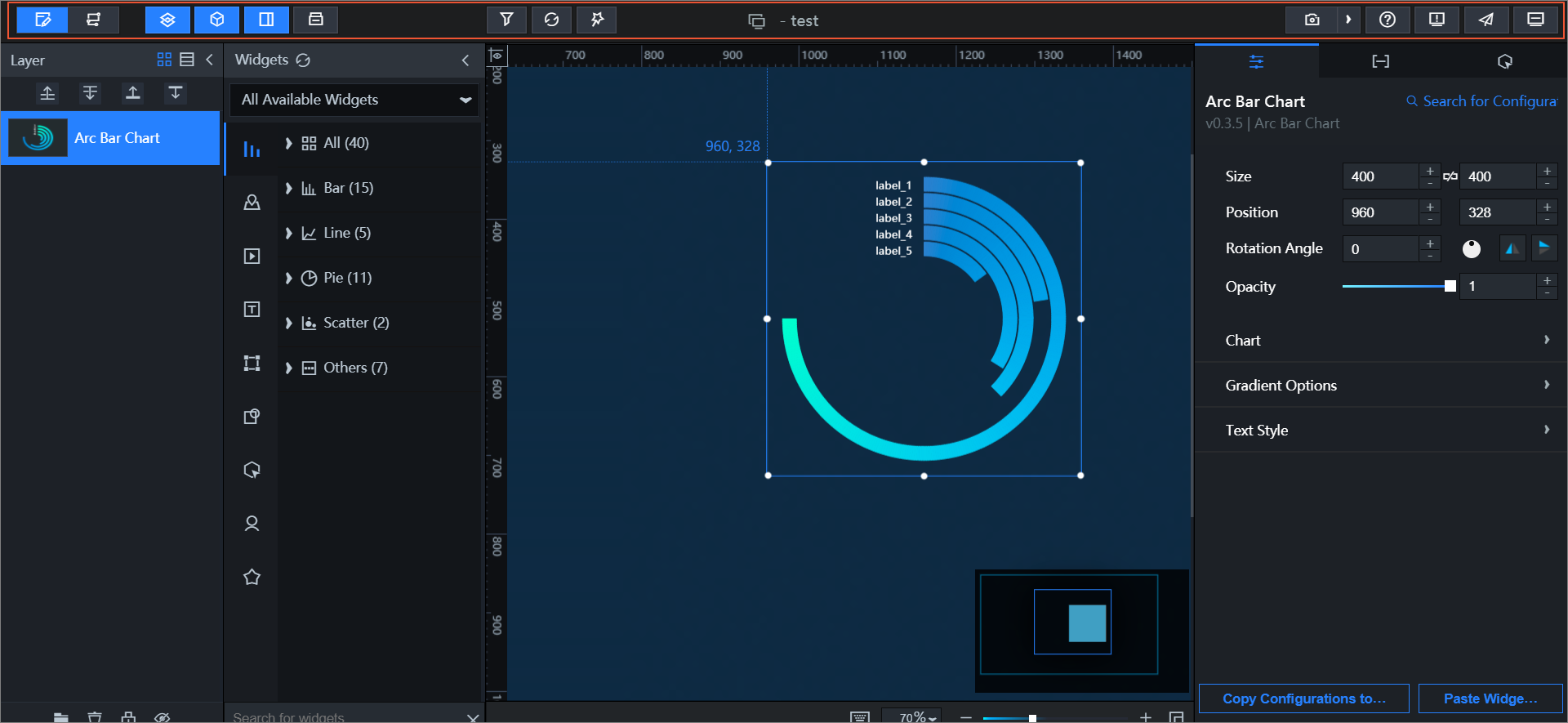
Task: Click the Paste Widget button
Action: pos(1490,698)
